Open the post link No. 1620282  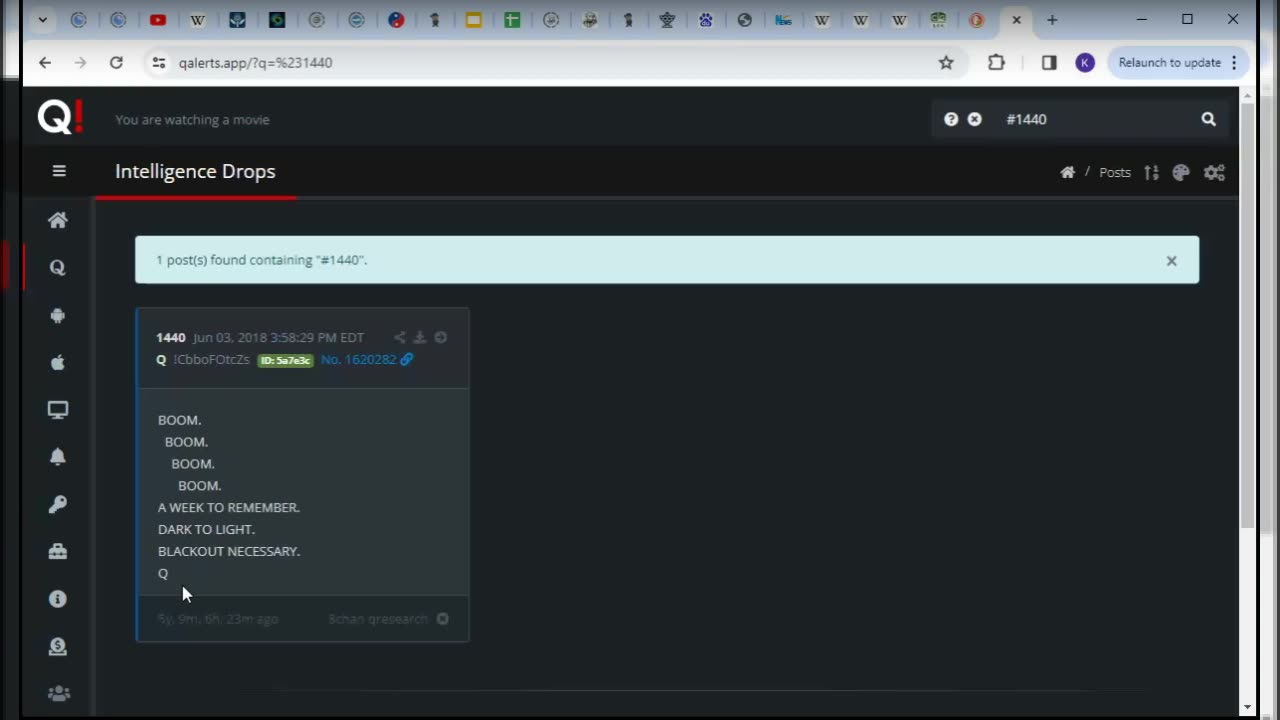point(359,359)
